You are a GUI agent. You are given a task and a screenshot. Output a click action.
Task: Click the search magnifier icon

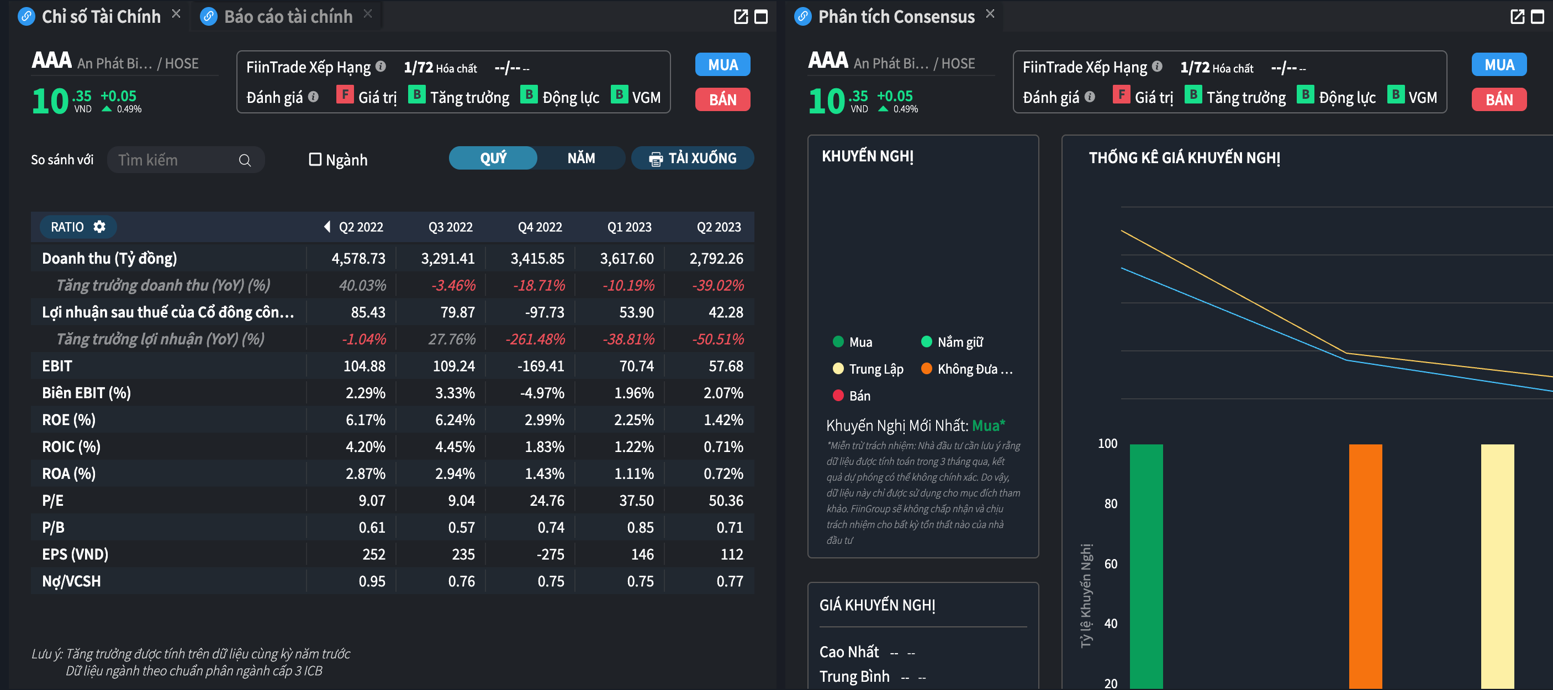tap(245, 160)
